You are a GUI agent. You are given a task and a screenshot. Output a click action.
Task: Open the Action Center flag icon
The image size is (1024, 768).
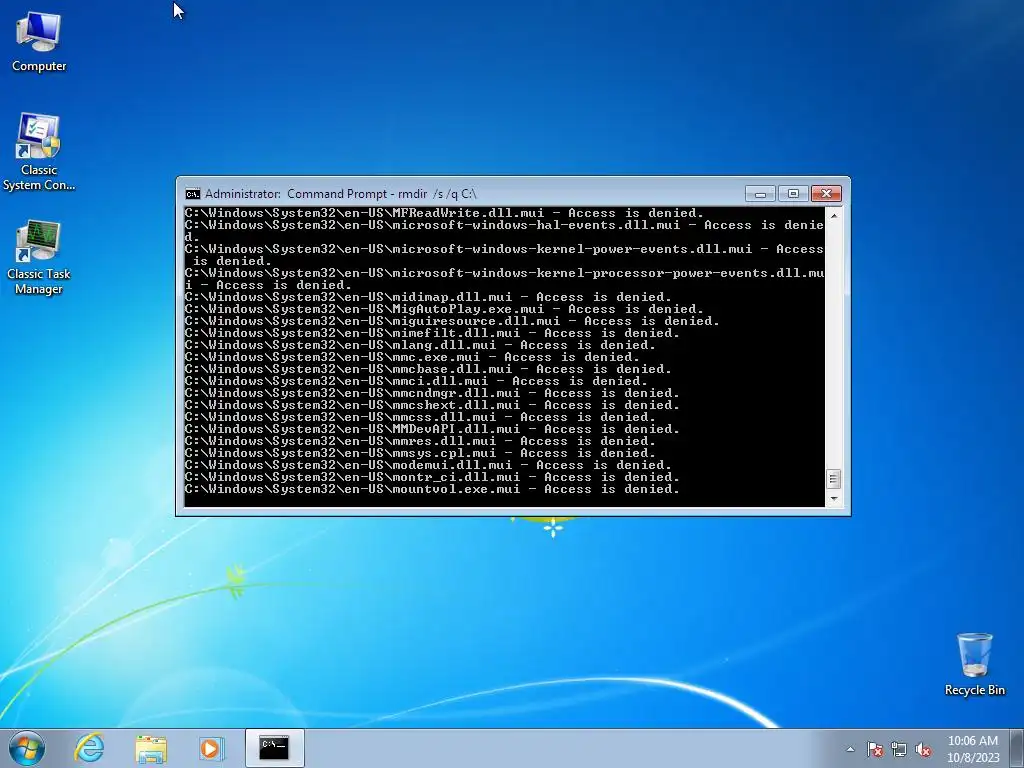click(875, 749)
